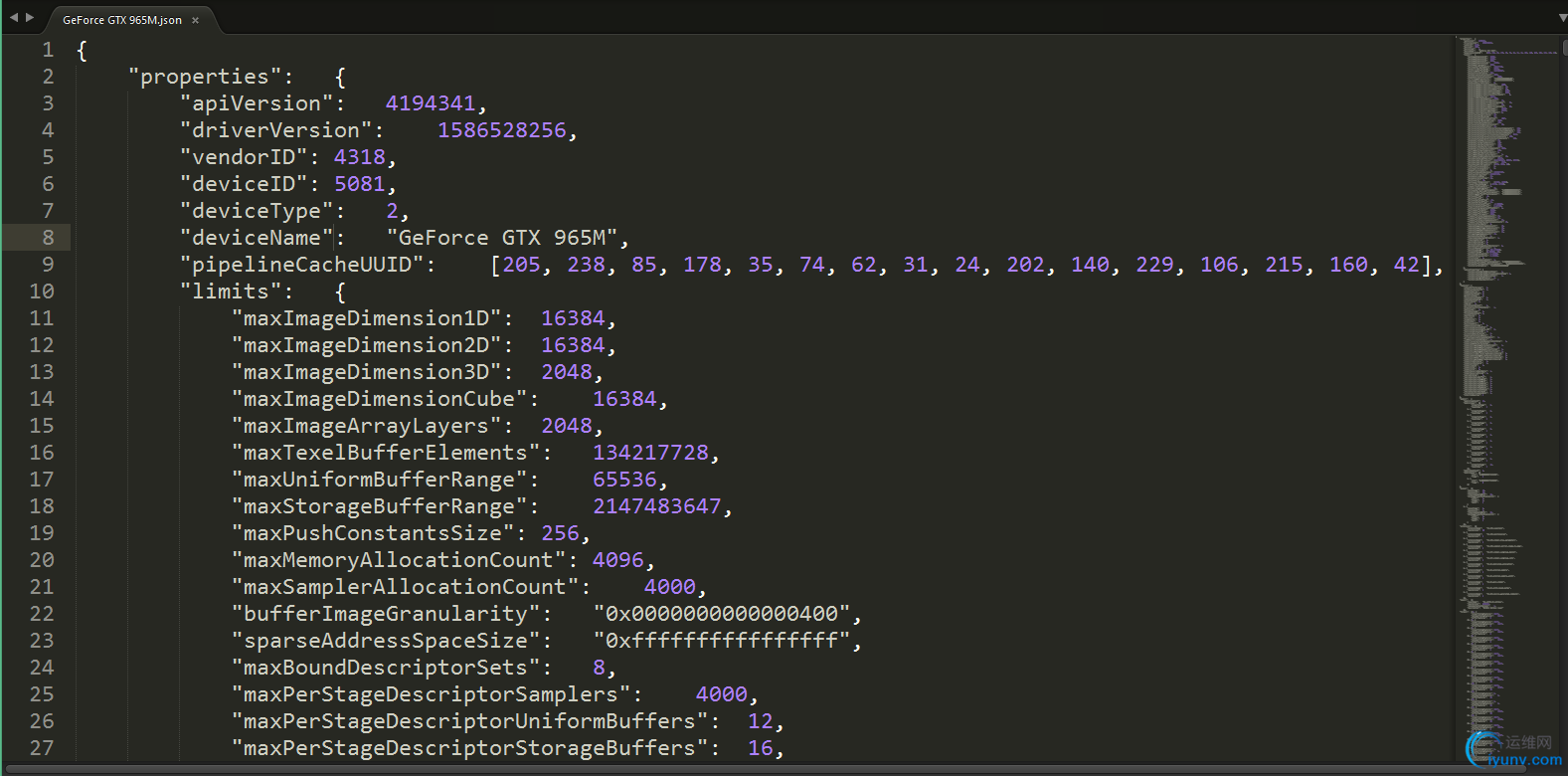The height and width of the screenshot is (776, 1568).
Task: Click the "GeForce GTX 965M" string value
Action: pos(502,238)
